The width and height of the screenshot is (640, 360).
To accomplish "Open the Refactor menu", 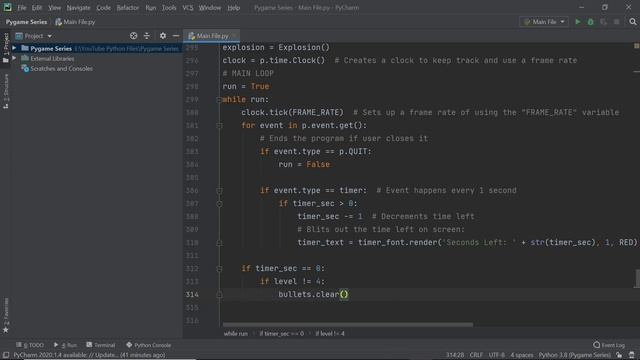I will coord(128,8).
